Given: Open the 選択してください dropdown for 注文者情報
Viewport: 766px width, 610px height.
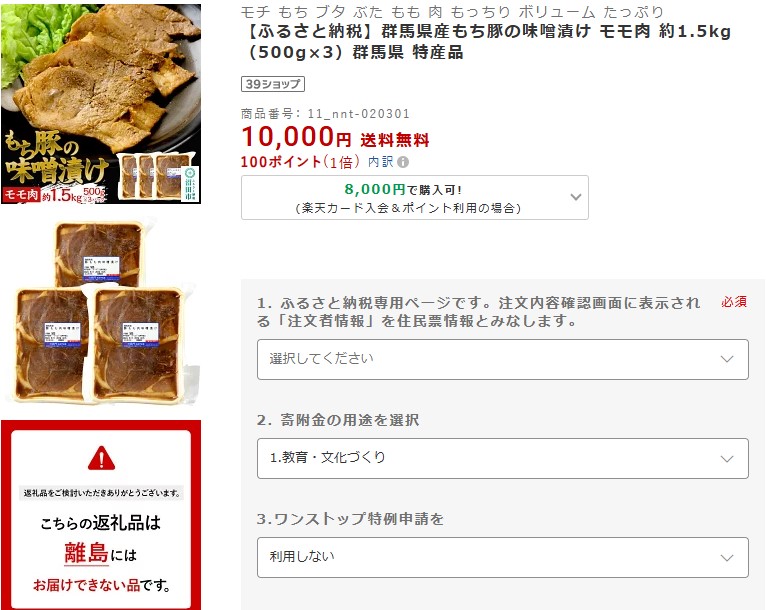Looking at the screenshot, I should 503,359.
